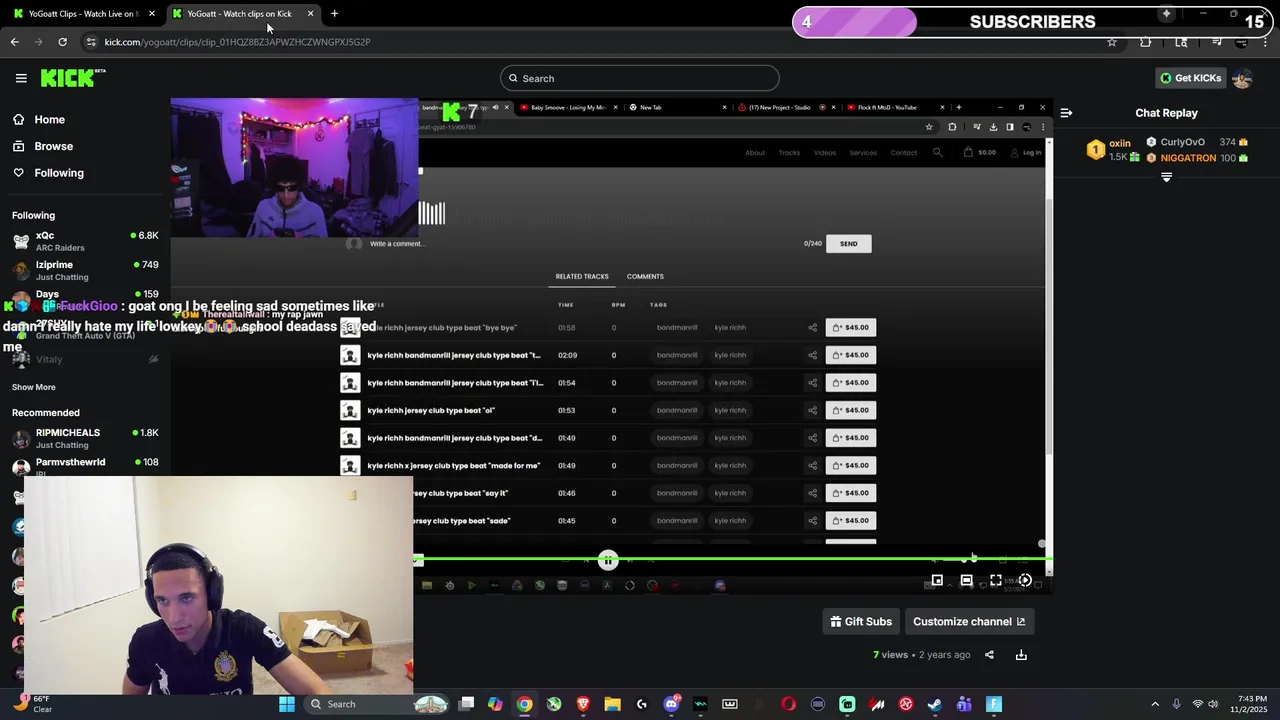Go back in Chrome
Image resolution: width=1280 pixels, height=720 pixels.
[x=14, y=42]
